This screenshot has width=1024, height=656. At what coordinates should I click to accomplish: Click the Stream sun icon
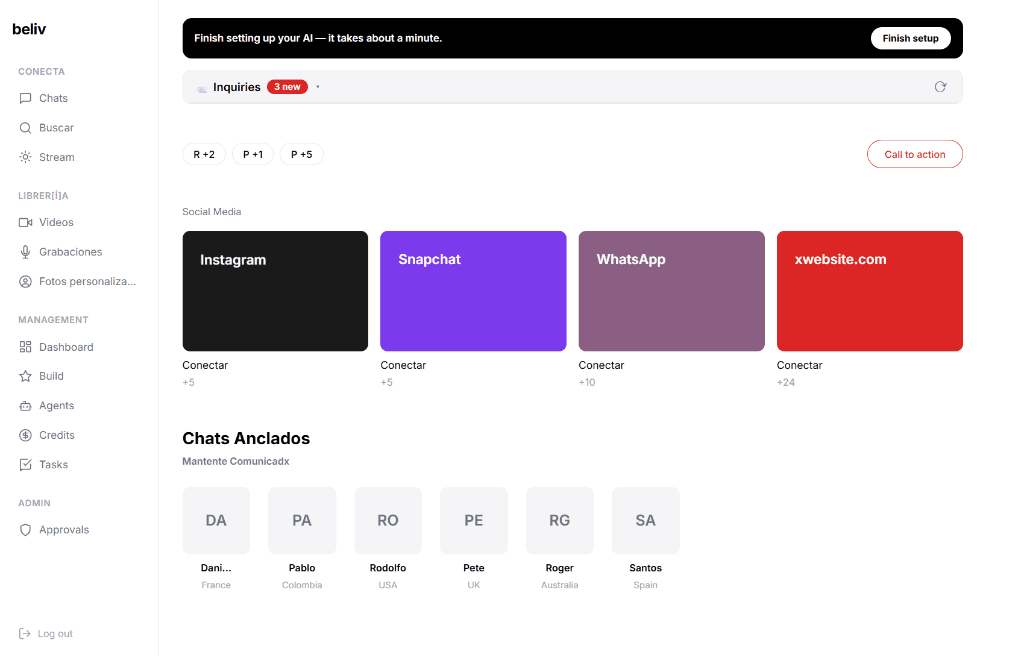[x=25, y=157]
